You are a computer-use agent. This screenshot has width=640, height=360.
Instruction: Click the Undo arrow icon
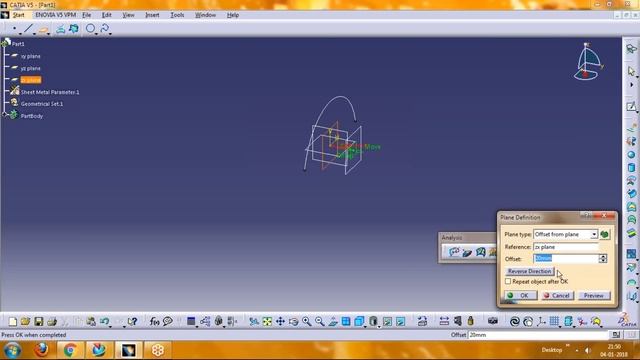[104, 322]
